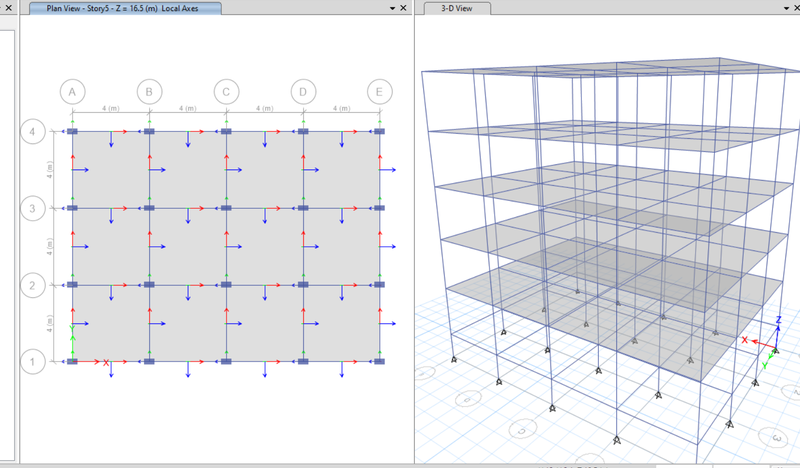
Task: Select the column at grid C-4
Action: click(226, 131)
